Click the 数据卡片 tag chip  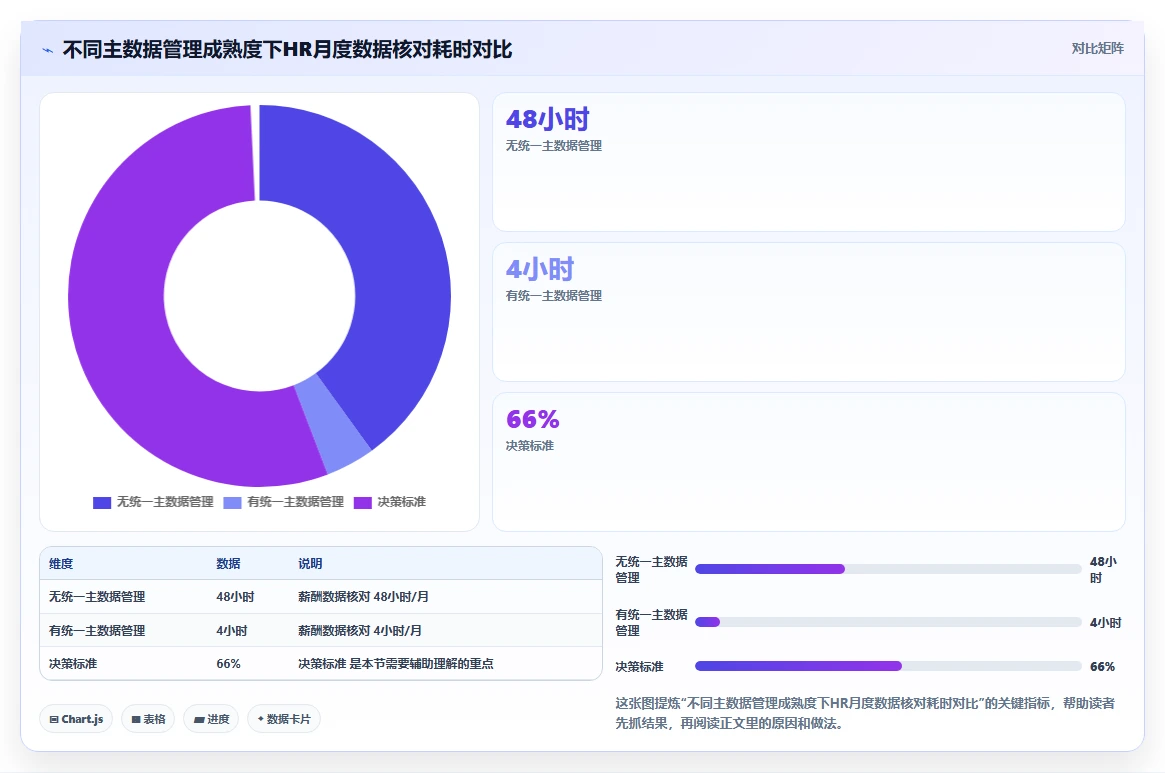[x=284, y=719]
